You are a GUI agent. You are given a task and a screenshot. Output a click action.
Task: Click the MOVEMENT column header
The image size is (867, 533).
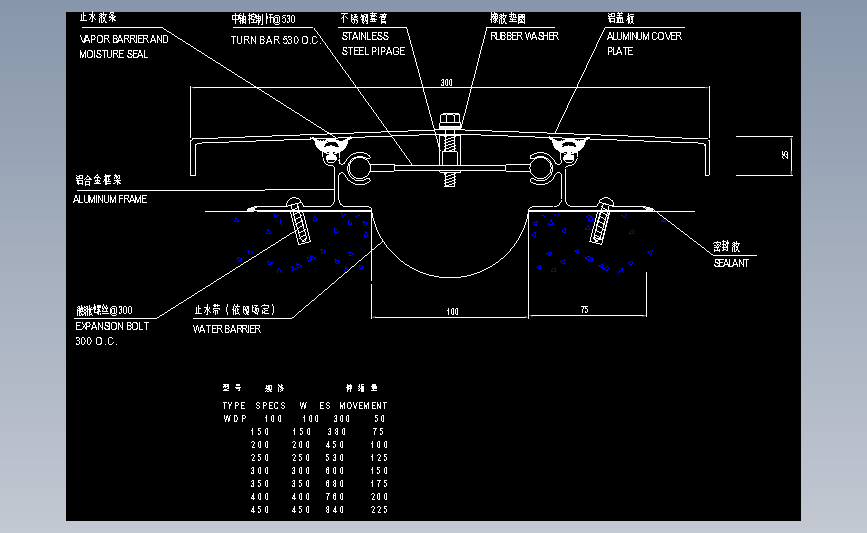pyautogui.click(x=363, y=406)
